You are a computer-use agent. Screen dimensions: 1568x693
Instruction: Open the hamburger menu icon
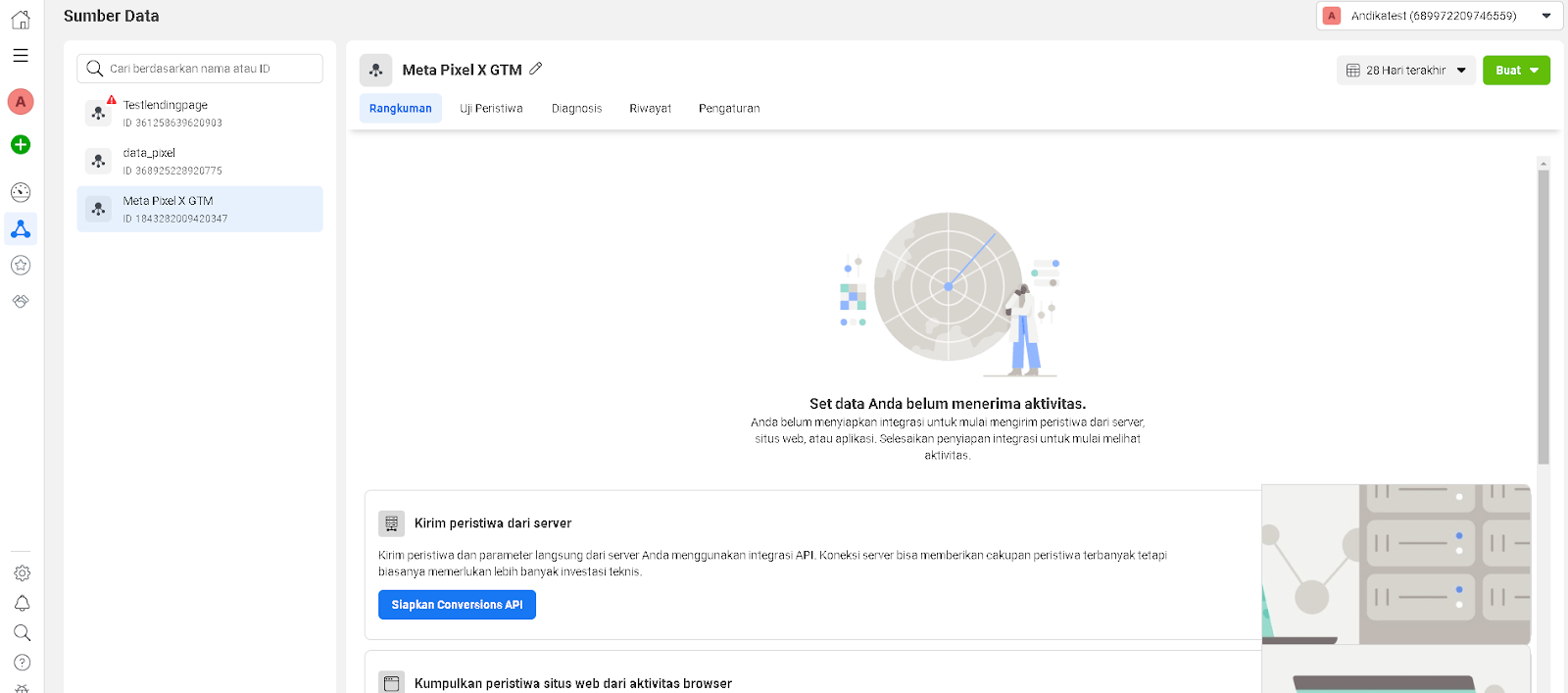tap(21, 56)
